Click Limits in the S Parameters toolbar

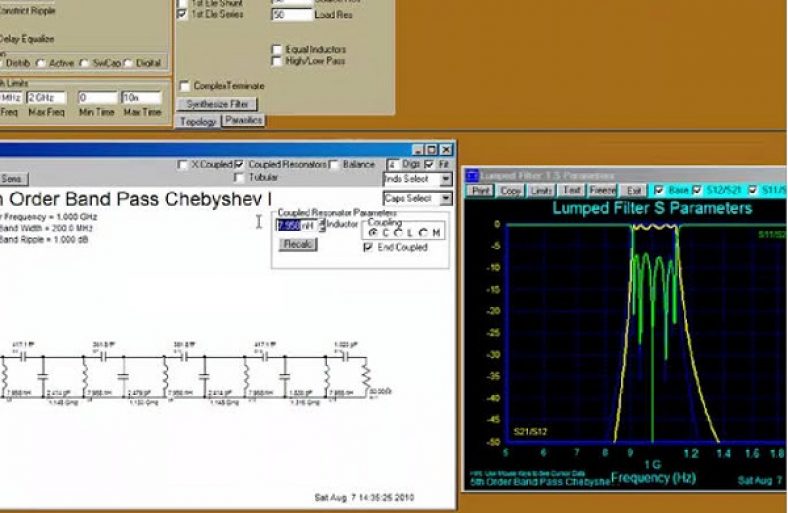coord(541,189)
